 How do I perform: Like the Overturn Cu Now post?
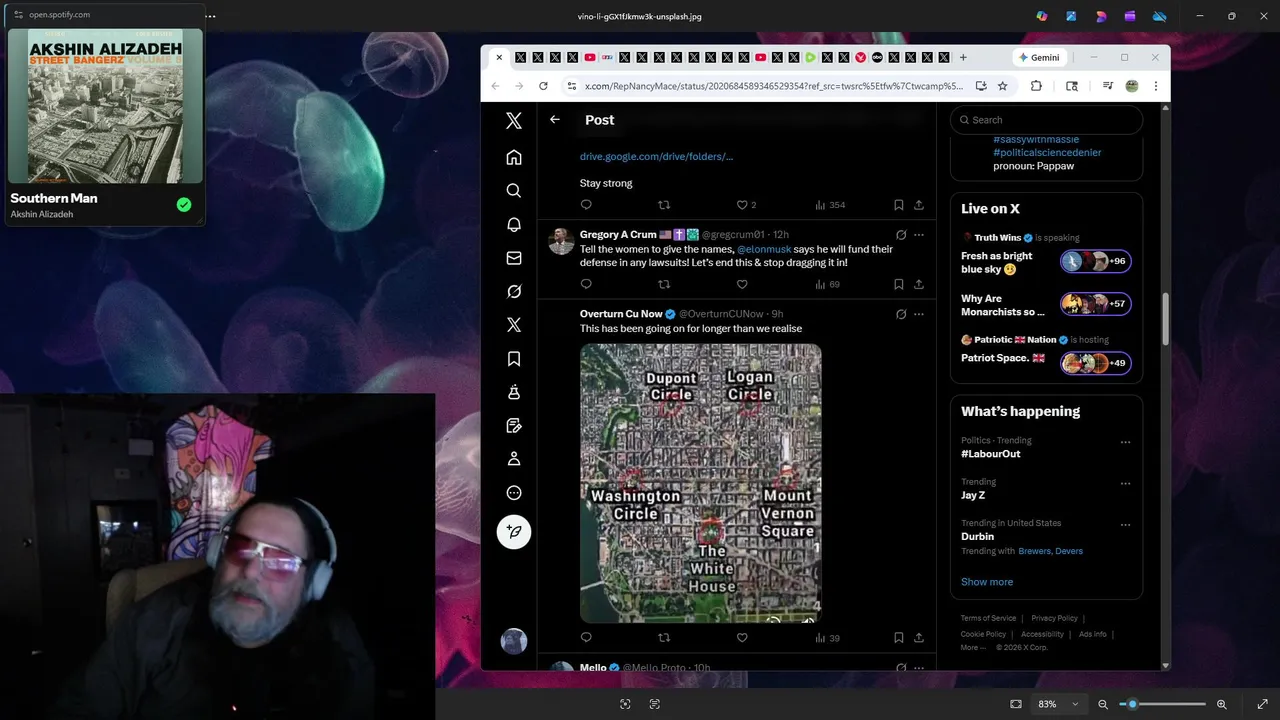[742, 637]
